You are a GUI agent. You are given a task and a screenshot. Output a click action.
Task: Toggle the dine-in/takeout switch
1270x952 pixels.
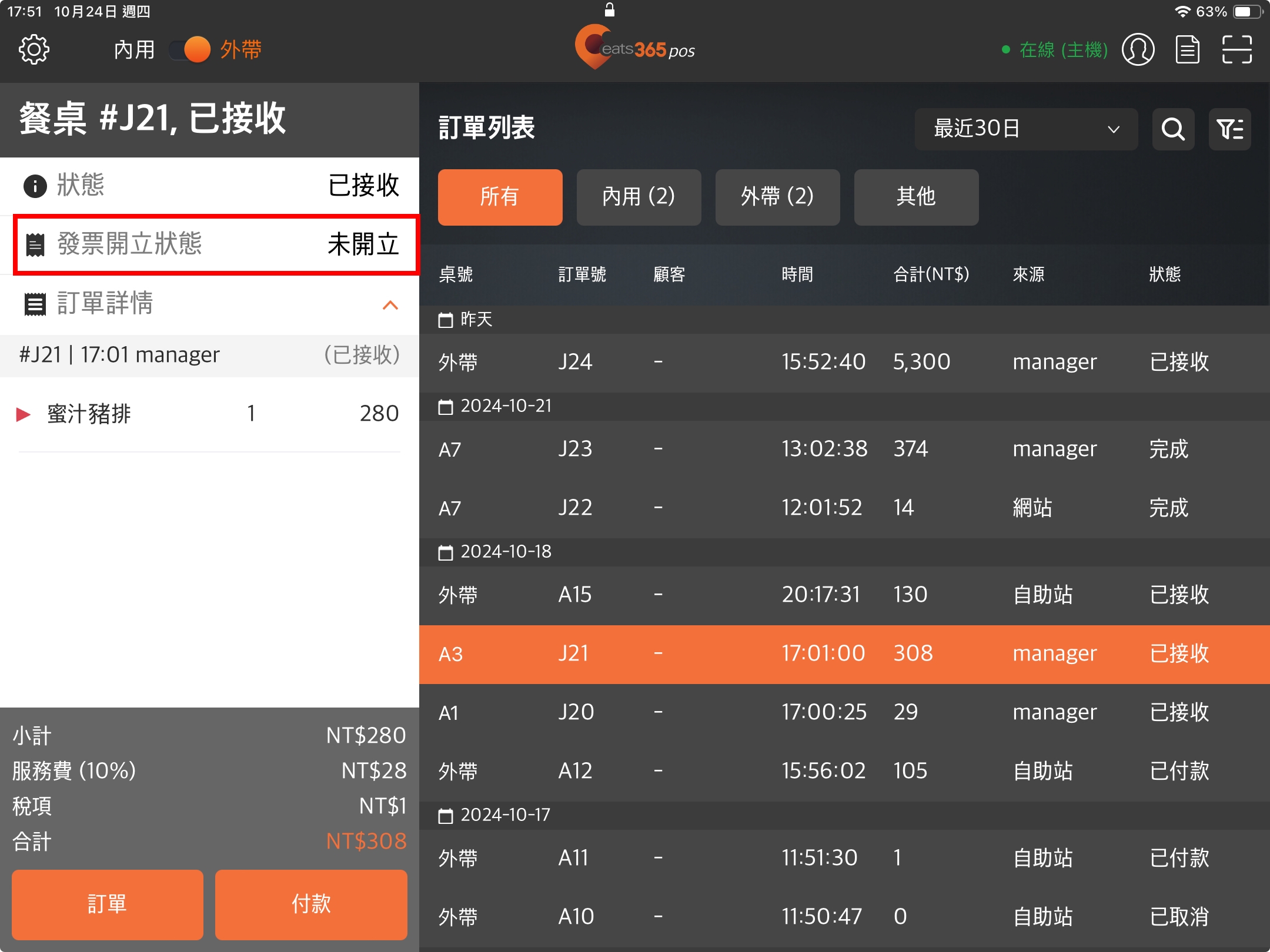tap(190, 50)
